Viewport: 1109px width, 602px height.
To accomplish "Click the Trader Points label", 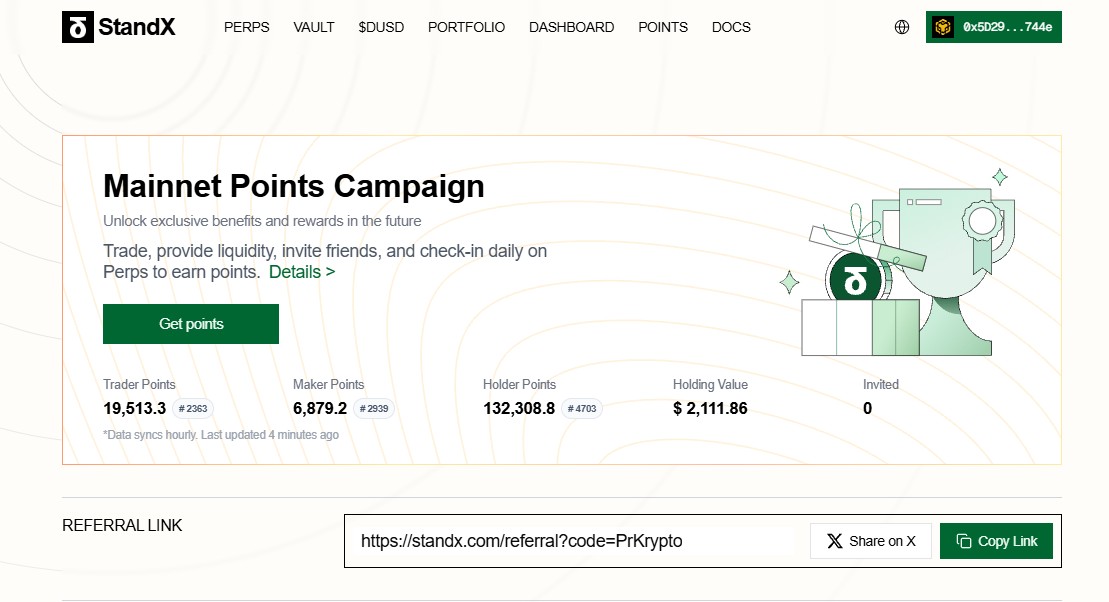I will (139, 384).
